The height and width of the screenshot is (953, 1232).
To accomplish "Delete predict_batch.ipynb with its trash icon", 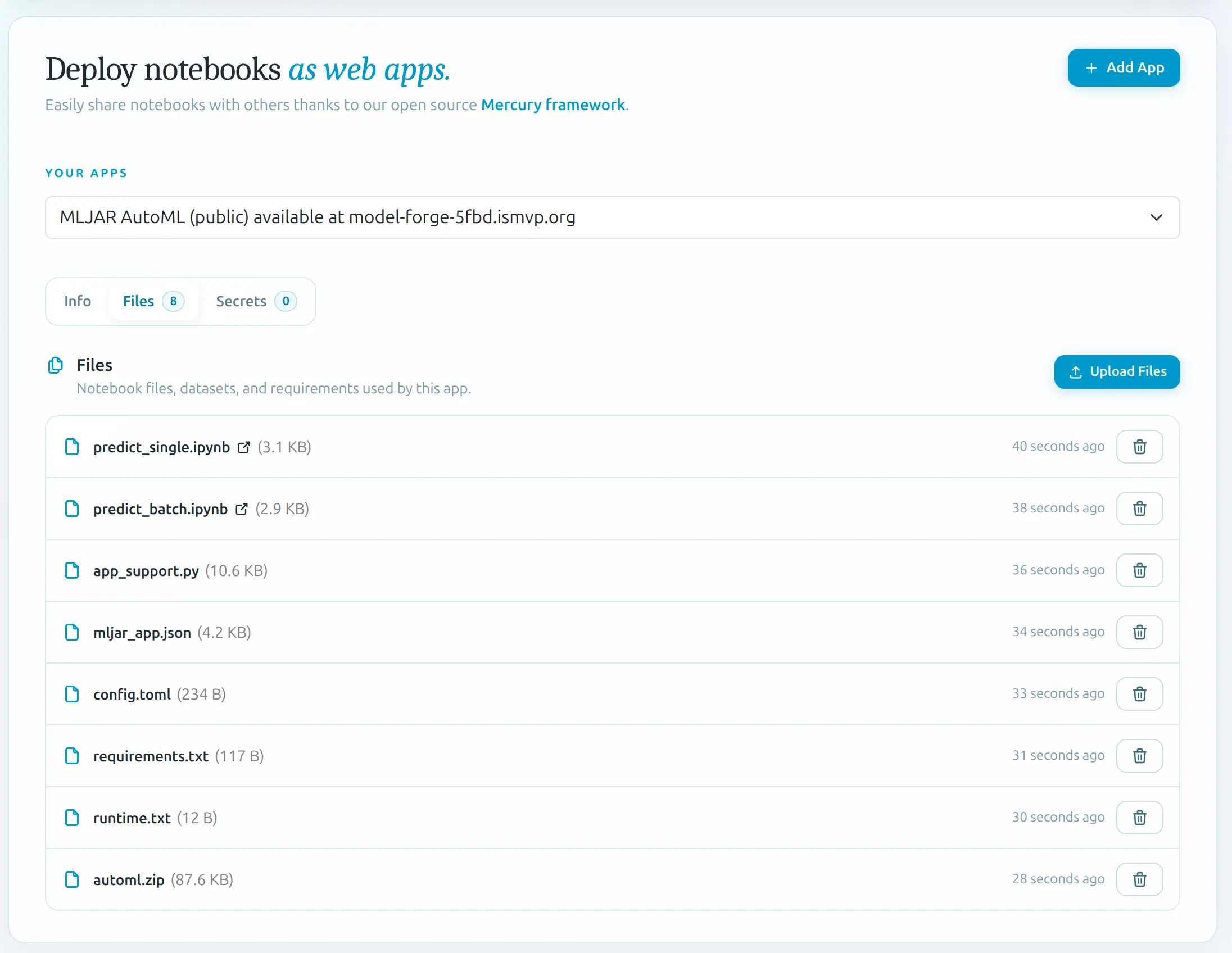I will pos(1139,509).
